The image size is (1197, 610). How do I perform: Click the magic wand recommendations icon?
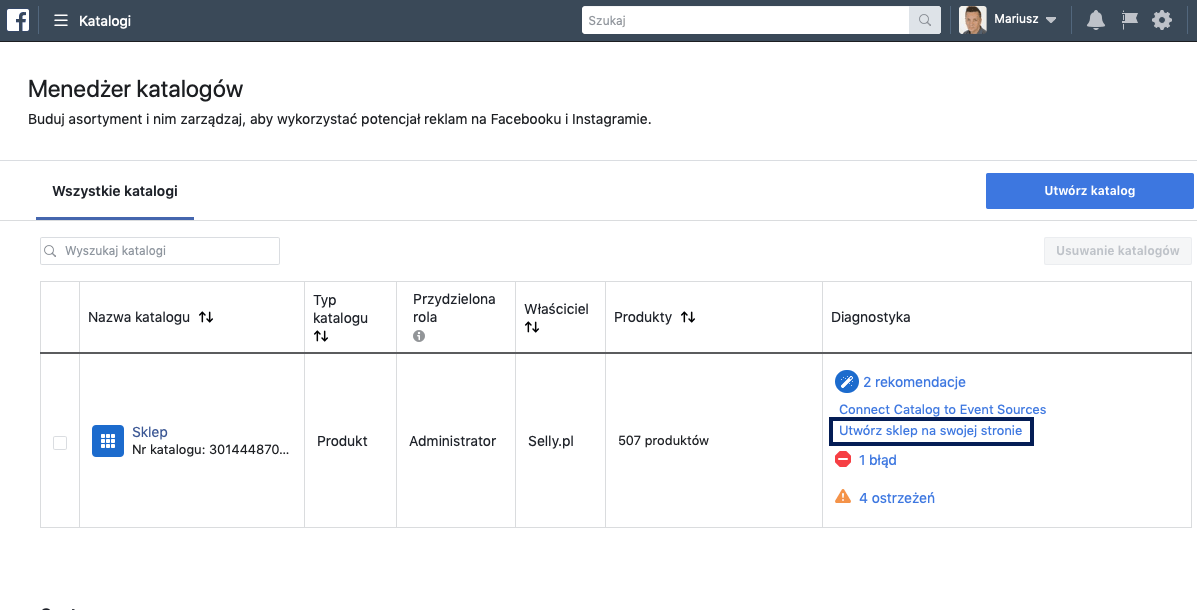tap(846, 381)
